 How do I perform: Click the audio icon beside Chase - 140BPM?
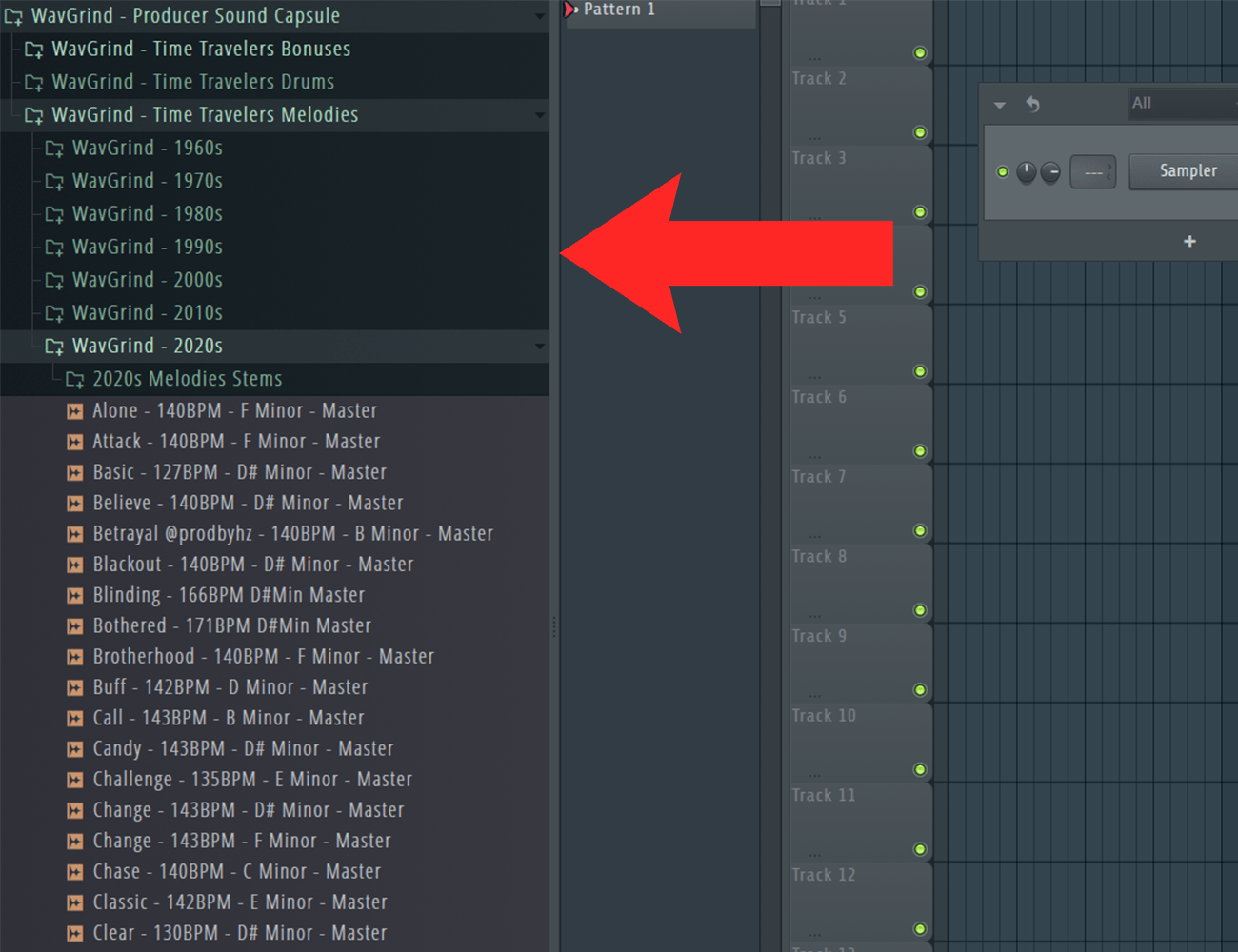pyautogui.click(x=74, y=872)
